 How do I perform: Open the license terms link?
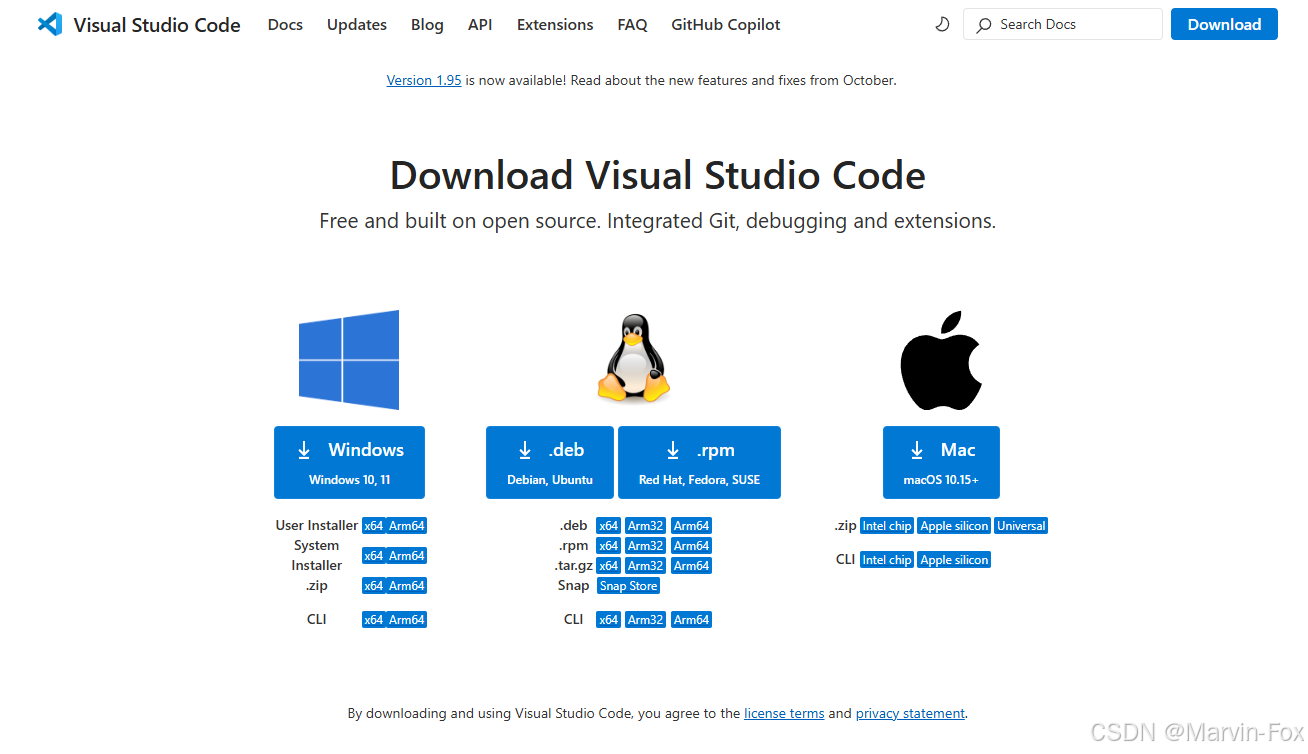click(784, 714)
